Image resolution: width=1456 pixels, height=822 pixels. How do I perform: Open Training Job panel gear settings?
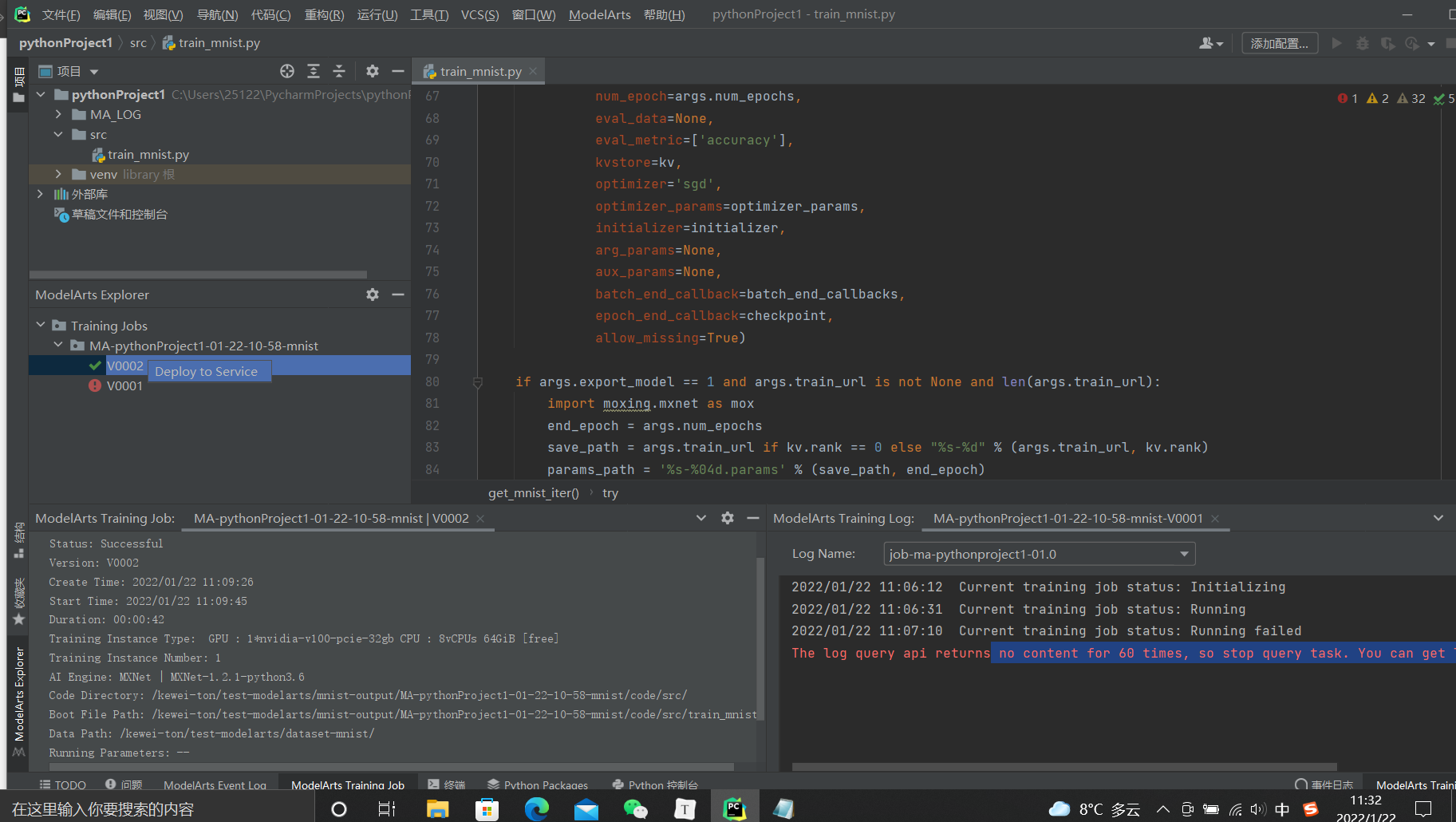point(728,518)
